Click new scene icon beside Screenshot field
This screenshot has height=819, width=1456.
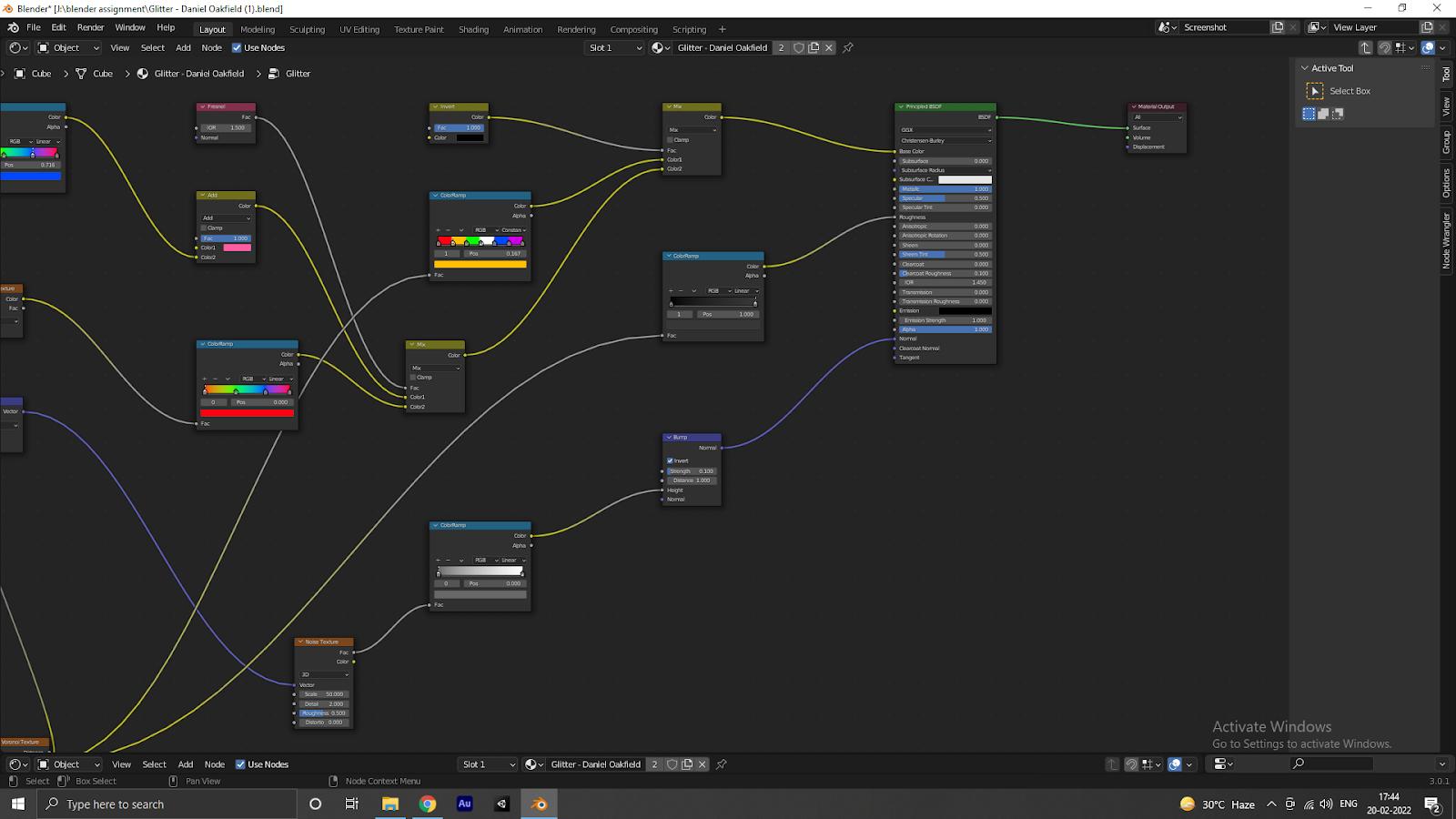point(1278,27)
